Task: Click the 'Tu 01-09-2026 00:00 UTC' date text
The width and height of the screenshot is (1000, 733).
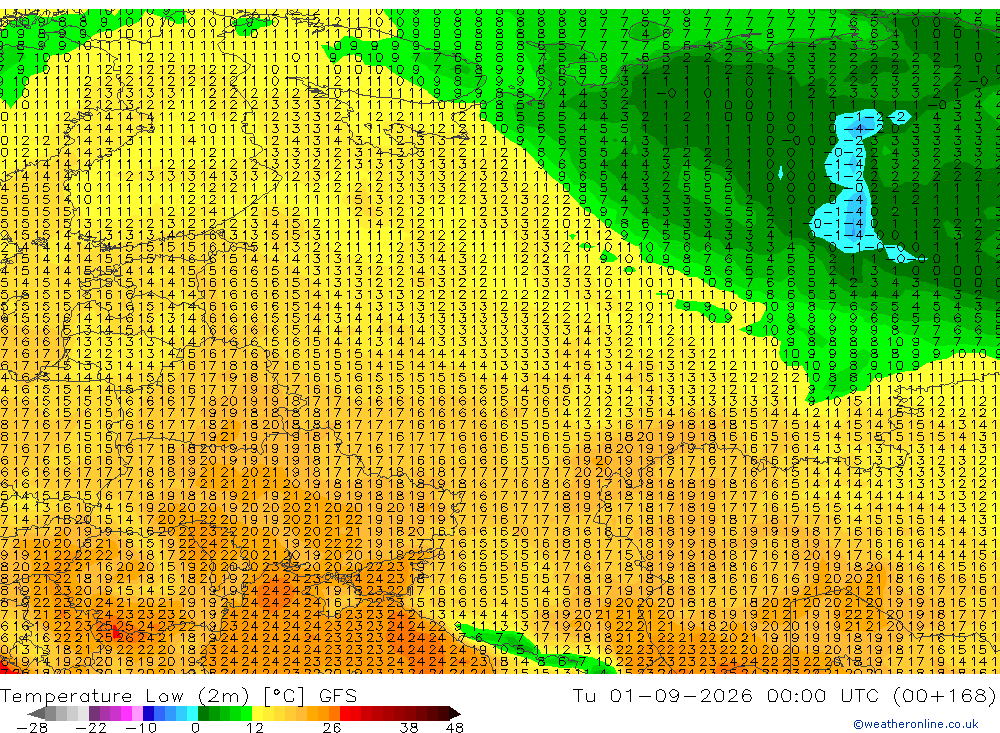Action: coord(728,695)
